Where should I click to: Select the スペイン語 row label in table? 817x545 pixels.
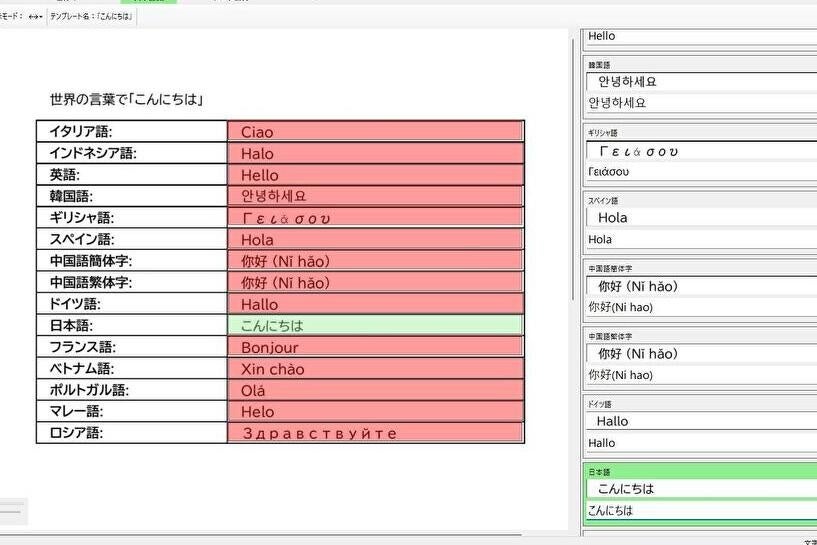(82, 239)
